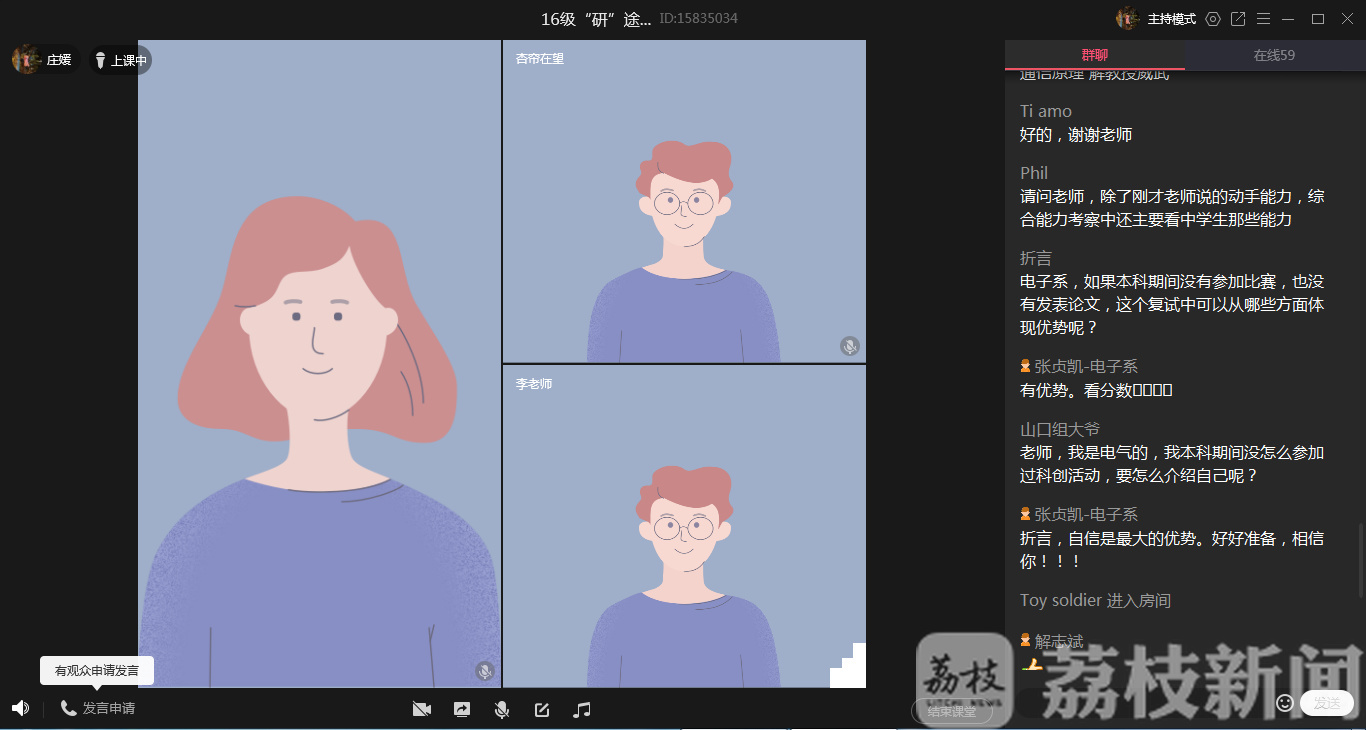1366x730 pixels.
Task: Click the message 有优势。看分数
Action: click(1096, 390)
